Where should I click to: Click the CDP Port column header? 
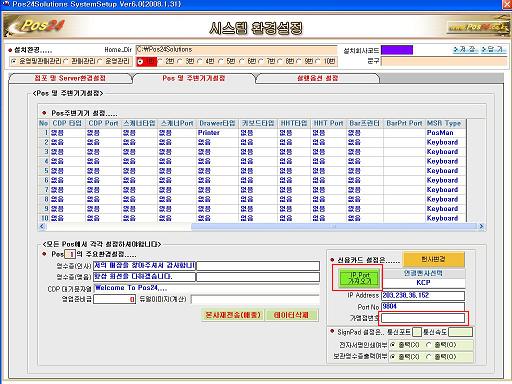click(103, 123)
